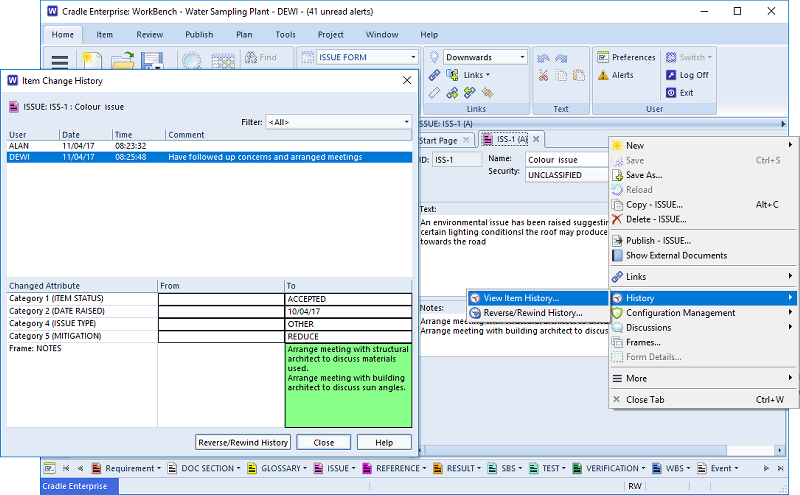Click the Help button in dialog

click(384, 442)
